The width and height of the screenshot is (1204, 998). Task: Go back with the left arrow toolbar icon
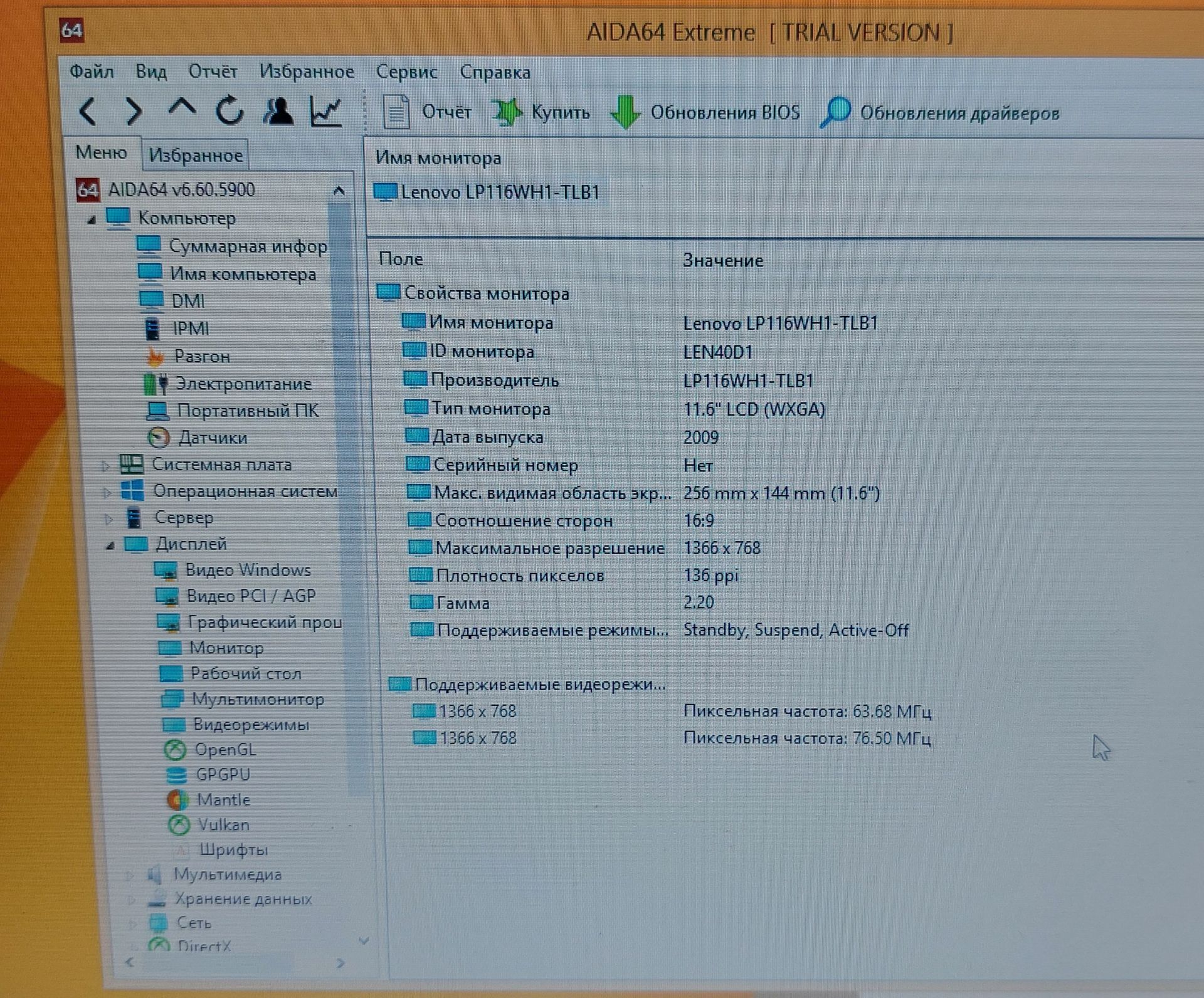(88, 112)
